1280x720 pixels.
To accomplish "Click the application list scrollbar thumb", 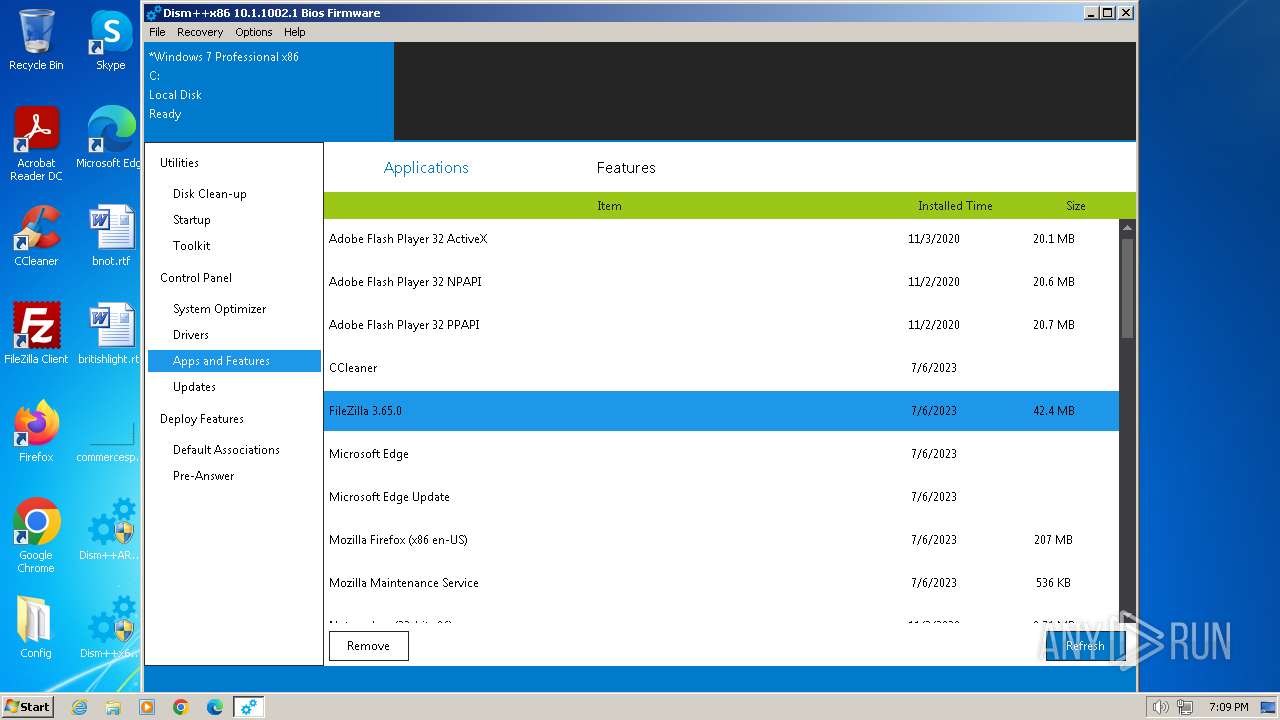I will point(1127,288).
